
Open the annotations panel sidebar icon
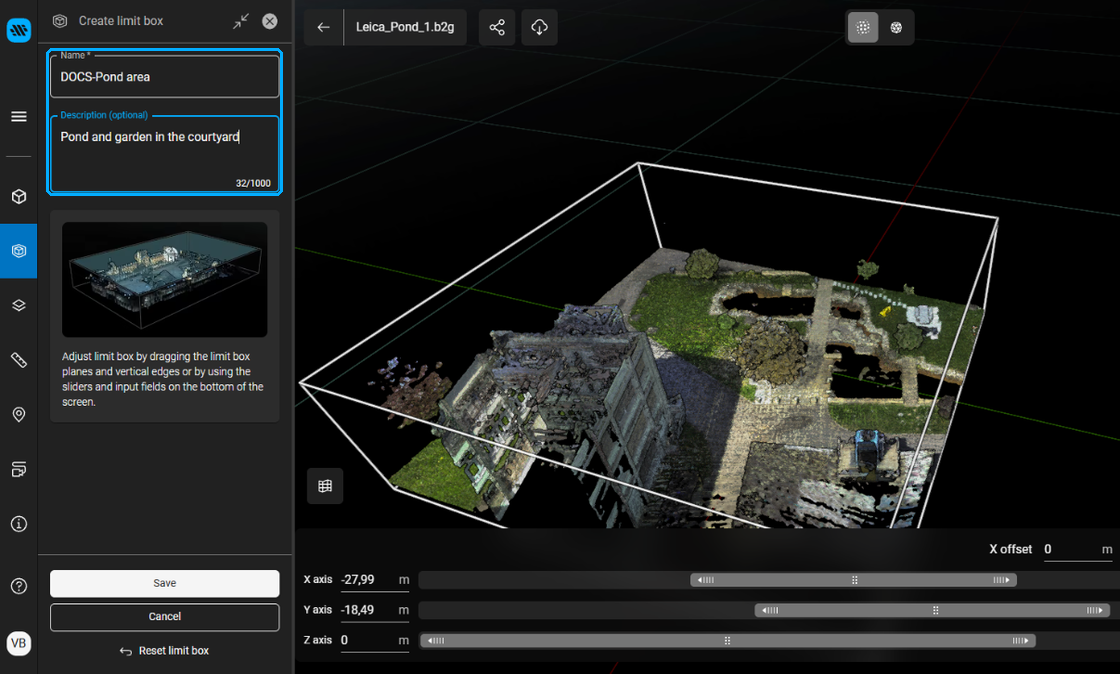19,469
